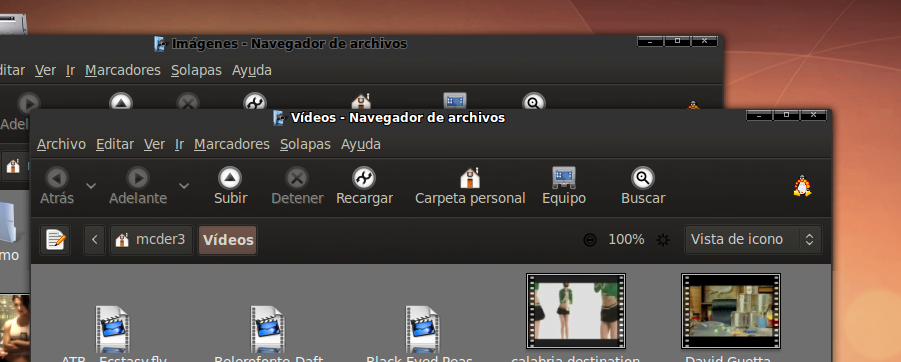901x362 pixels.
Task: Close the Vídeos window
Action: pyautogui.click(x=813, y=115)
